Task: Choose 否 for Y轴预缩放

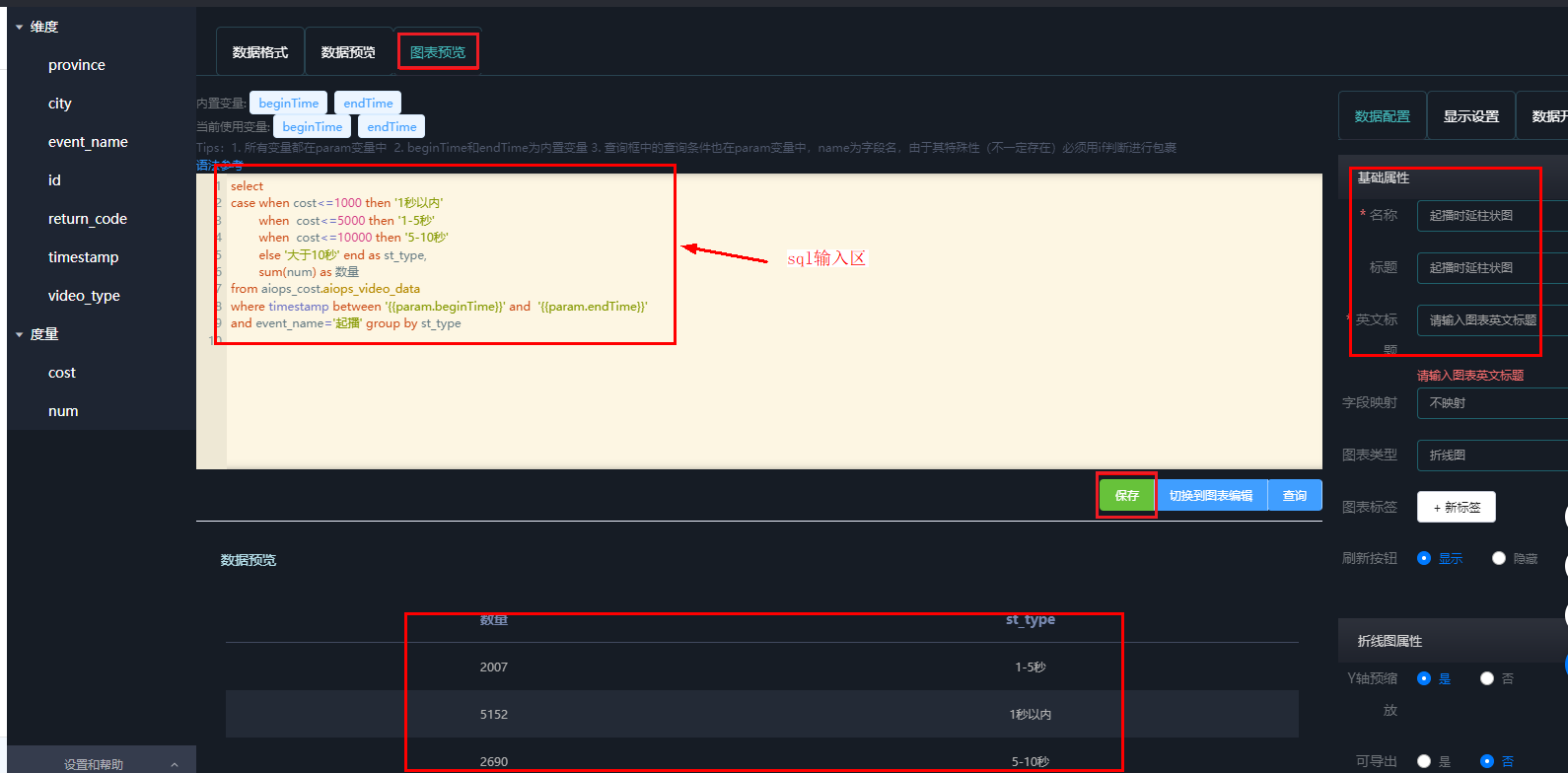Action: (x=1487, y=678)
